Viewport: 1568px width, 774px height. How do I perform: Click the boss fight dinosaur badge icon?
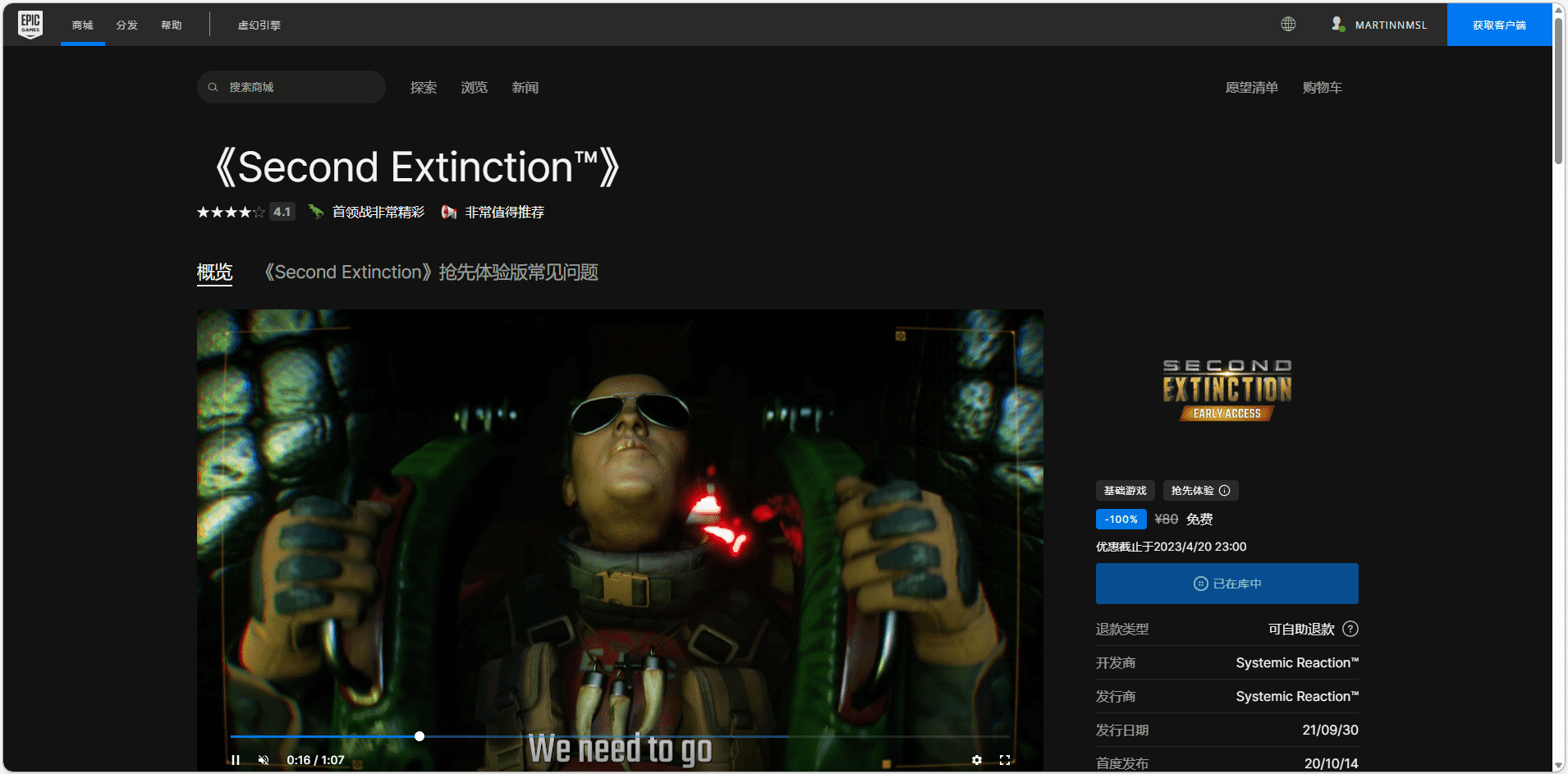[x=316, y=212]
